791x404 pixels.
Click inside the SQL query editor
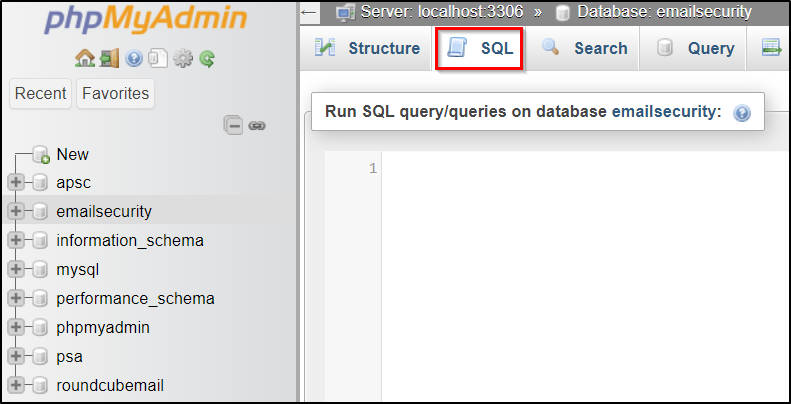(x=585, y=275)
